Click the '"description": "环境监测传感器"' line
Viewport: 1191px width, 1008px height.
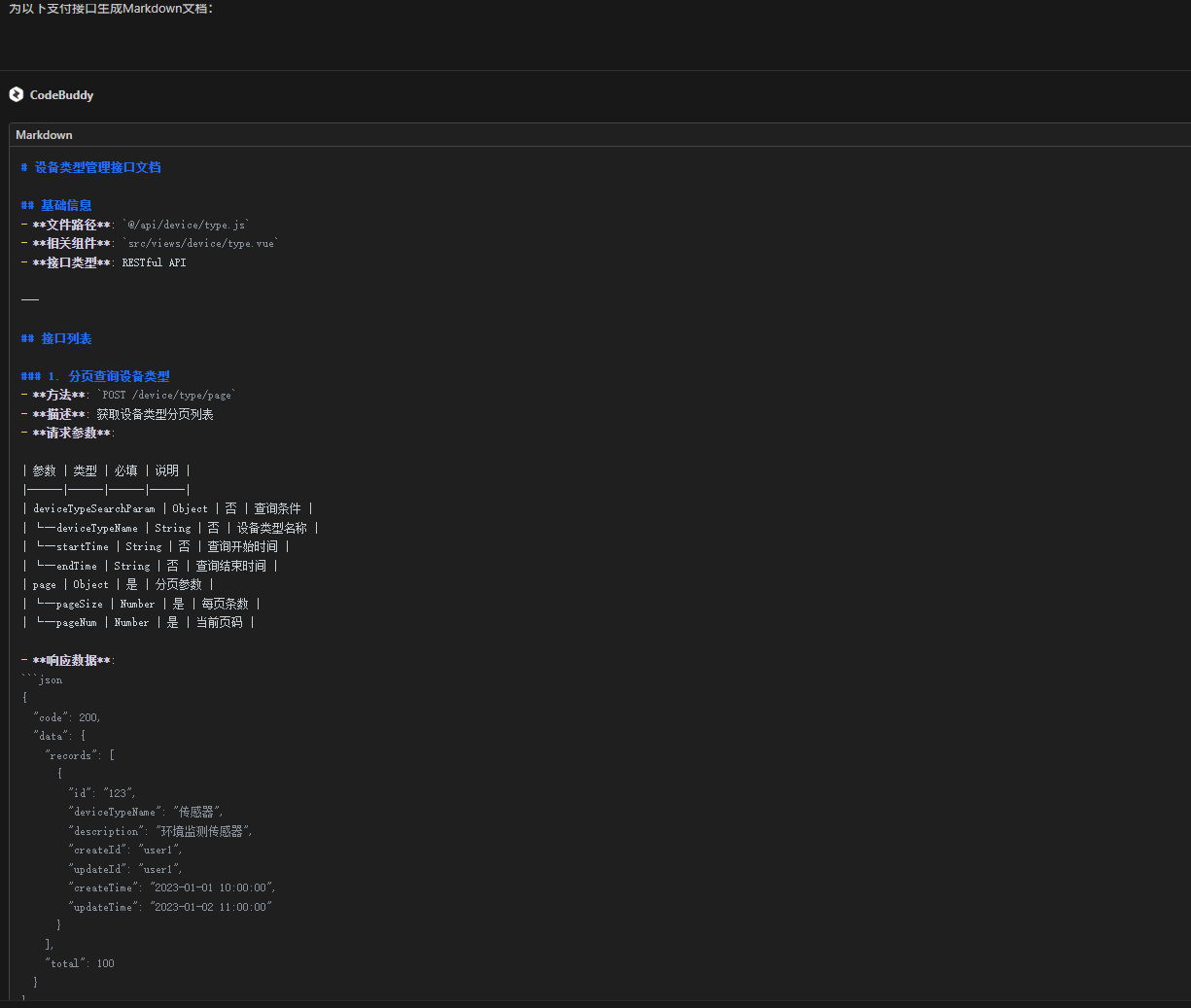tap(161, 831)
